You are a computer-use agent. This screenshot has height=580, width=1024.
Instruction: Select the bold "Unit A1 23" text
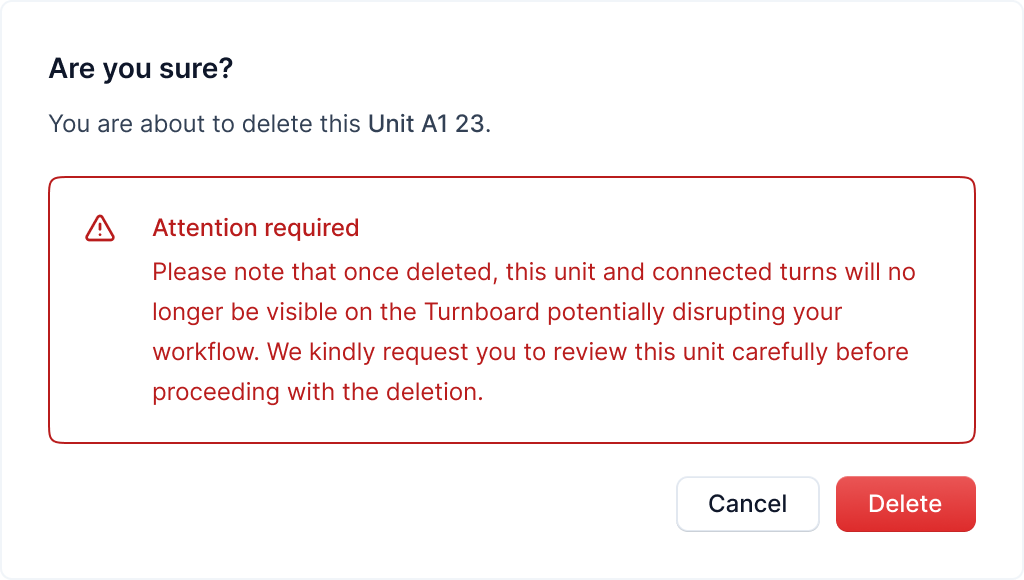pyautogui.click(x=426, y=125)
